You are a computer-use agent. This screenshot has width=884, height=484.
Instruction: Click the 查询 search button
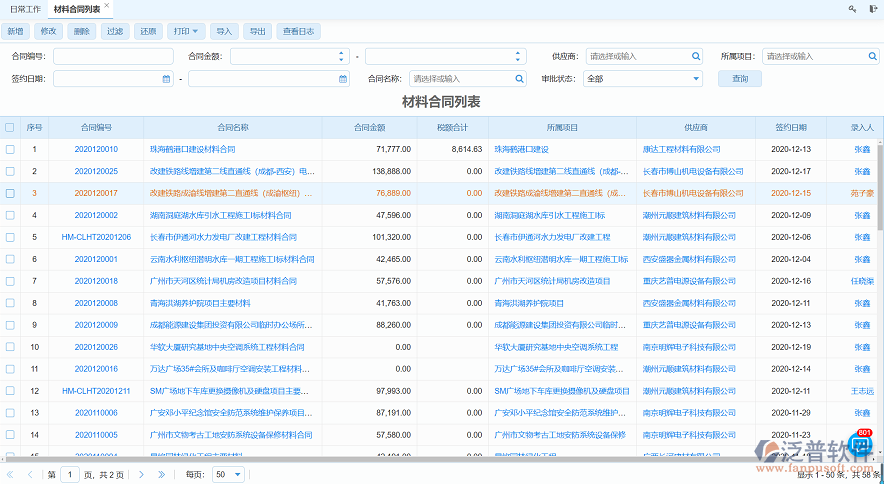point(739,78)
